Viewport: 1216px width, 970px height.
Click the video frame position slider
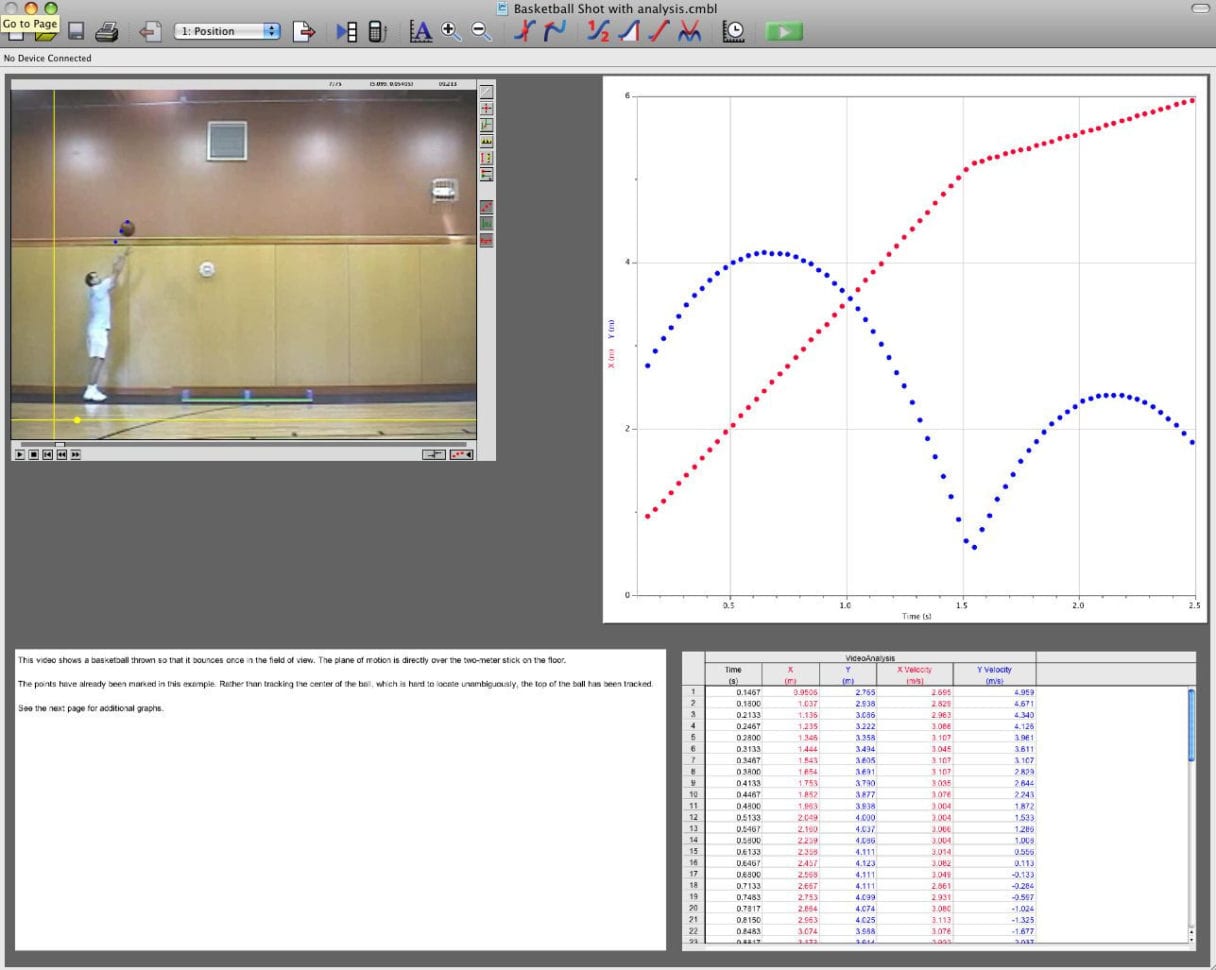click(x=59, y=444)
